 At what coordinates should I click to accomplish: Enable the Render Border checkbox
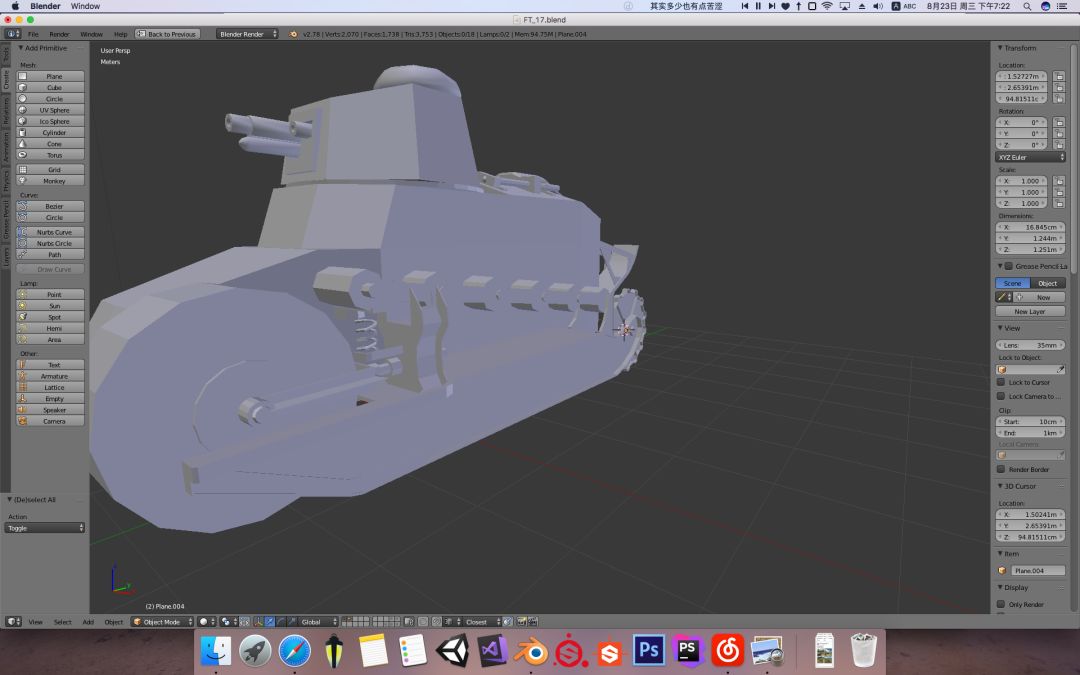coord(1001,469)
